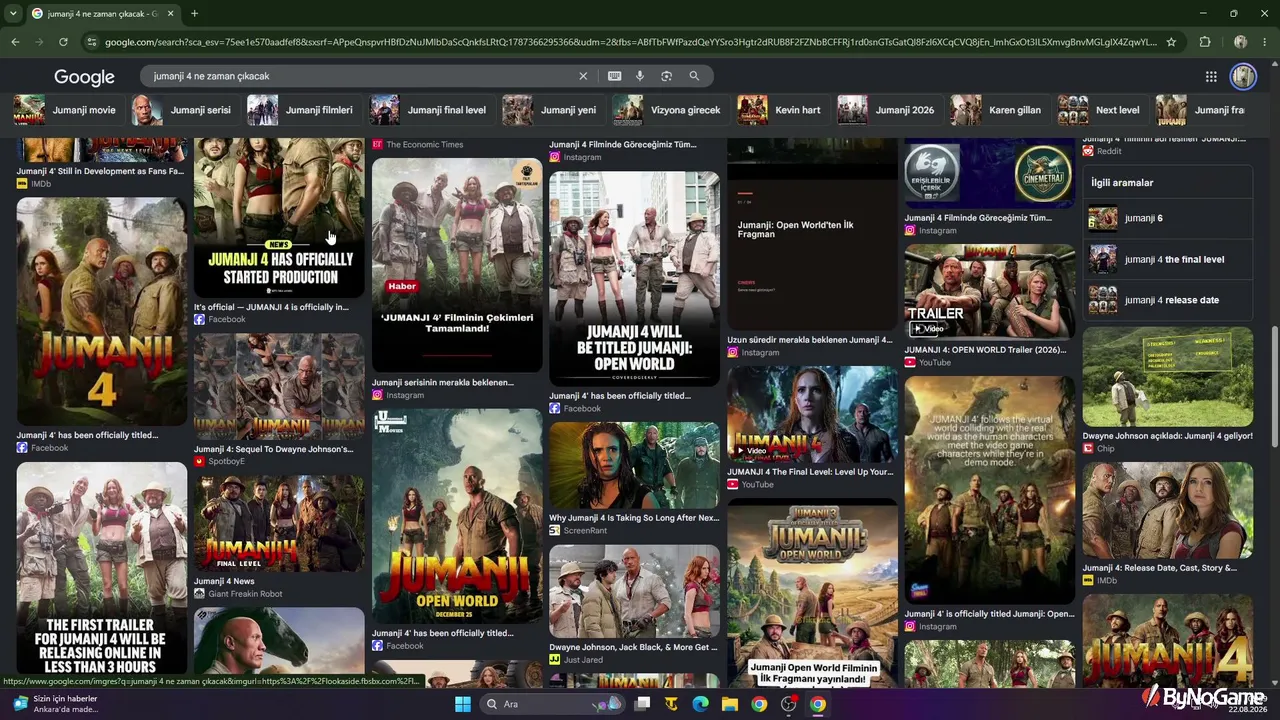The height and width of the screenshot is (720, 1280).
Task: Open the Windows Start menu
Action: (x=463, y=704)
